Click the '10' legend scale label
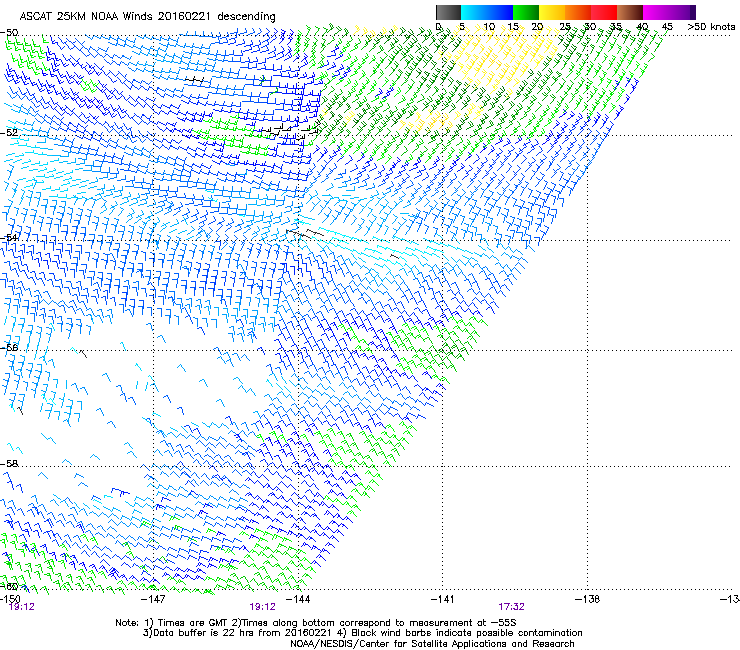 489,26
